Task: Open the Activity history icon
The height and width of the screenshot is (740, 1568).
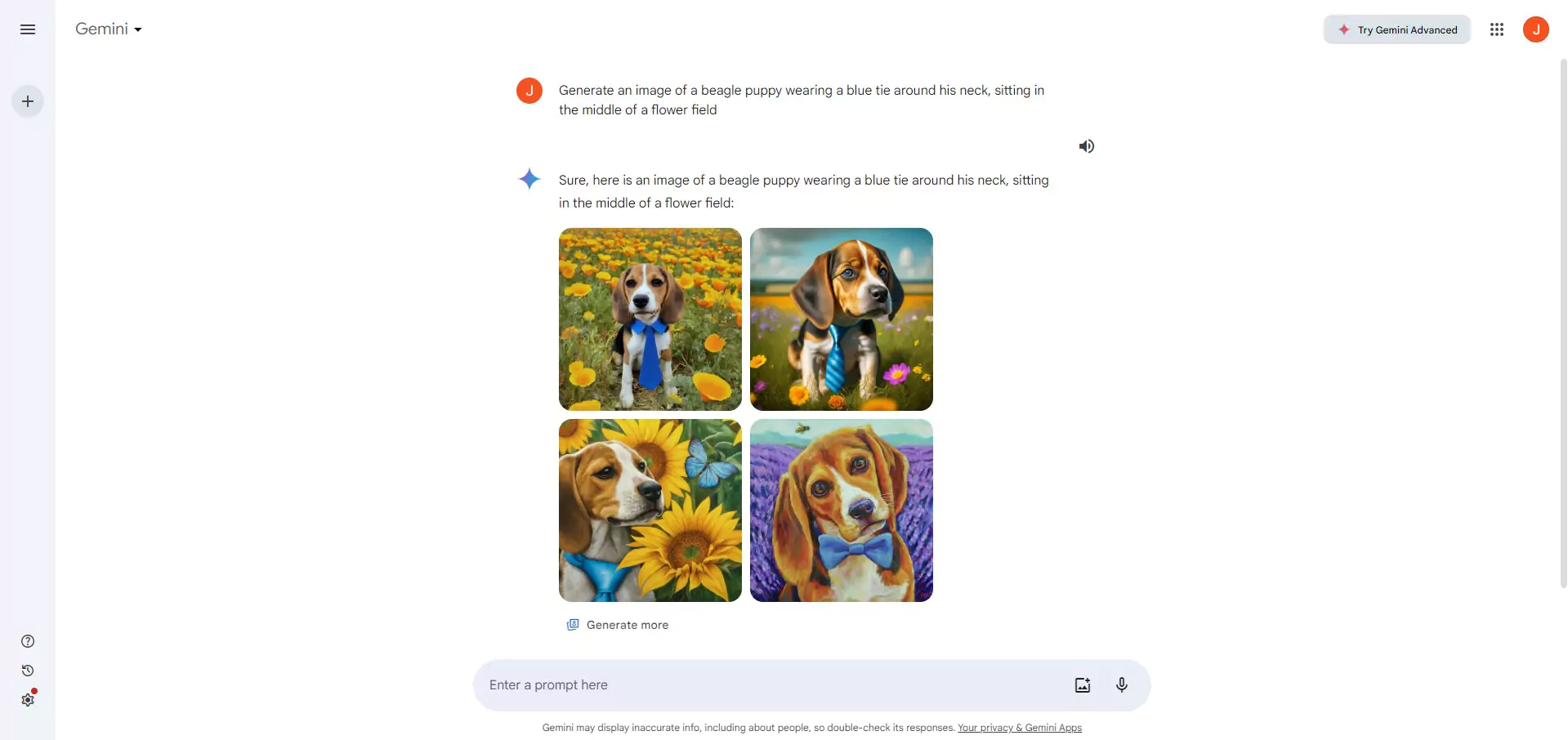Action: tap(28, 671)
